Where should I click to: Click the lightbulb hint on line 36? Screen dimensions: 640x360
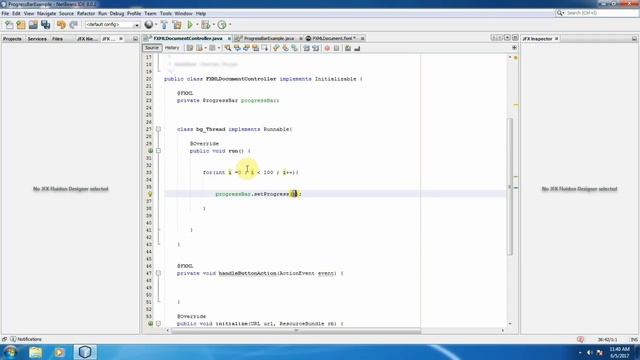click(150, 194)
